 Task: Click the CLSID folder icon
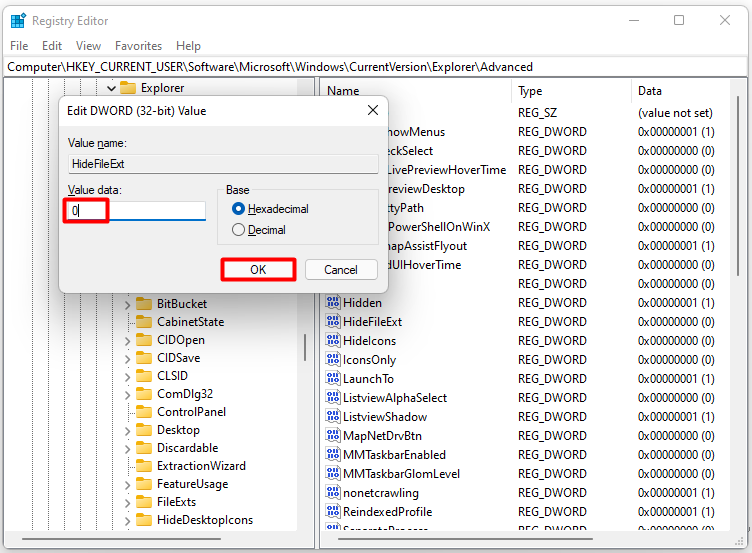pyautogui.click(x=144, y=376)
